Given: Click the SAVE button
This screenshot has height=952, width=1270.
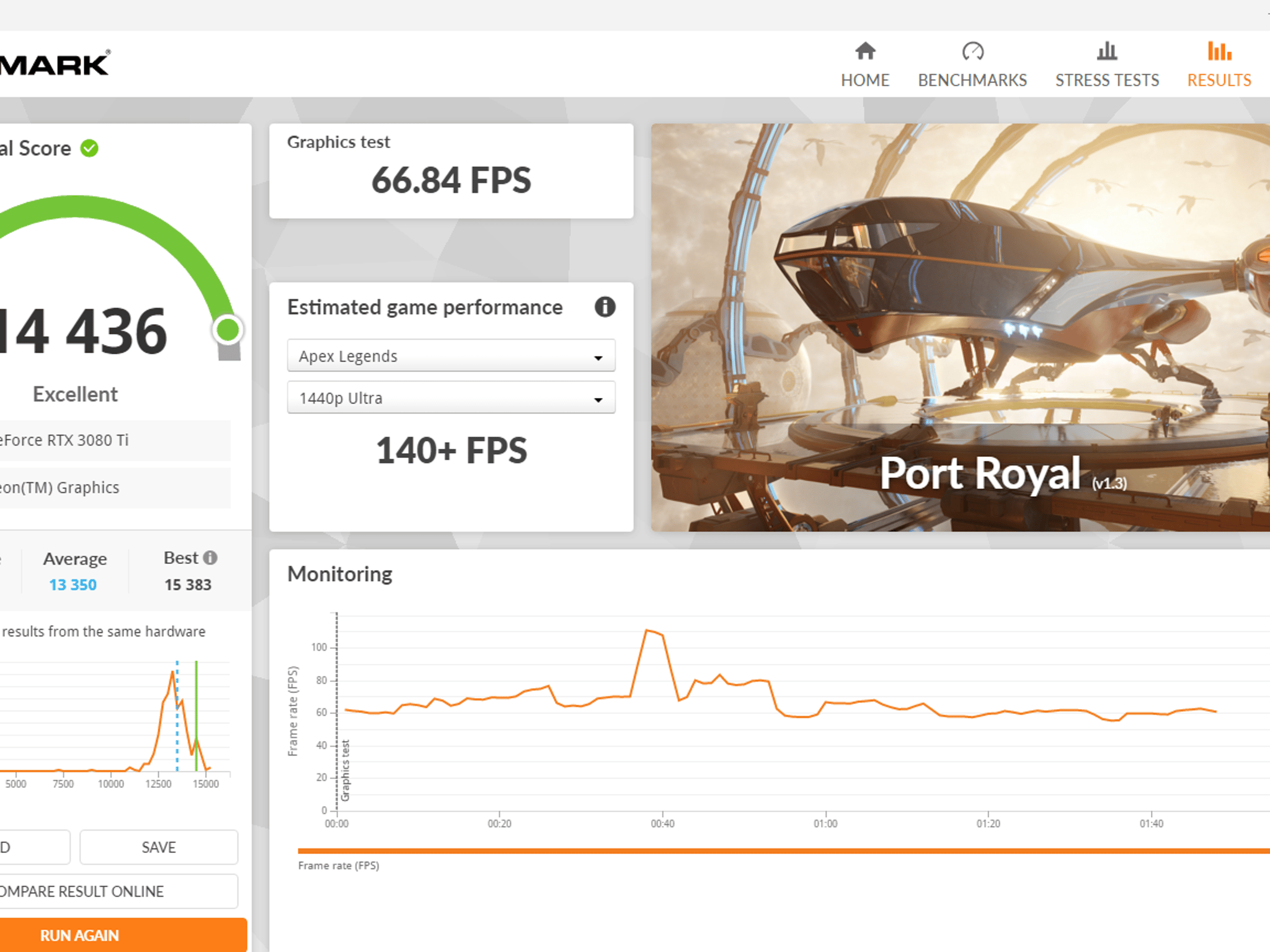Looking at the screenshot, I should [159, 847].
